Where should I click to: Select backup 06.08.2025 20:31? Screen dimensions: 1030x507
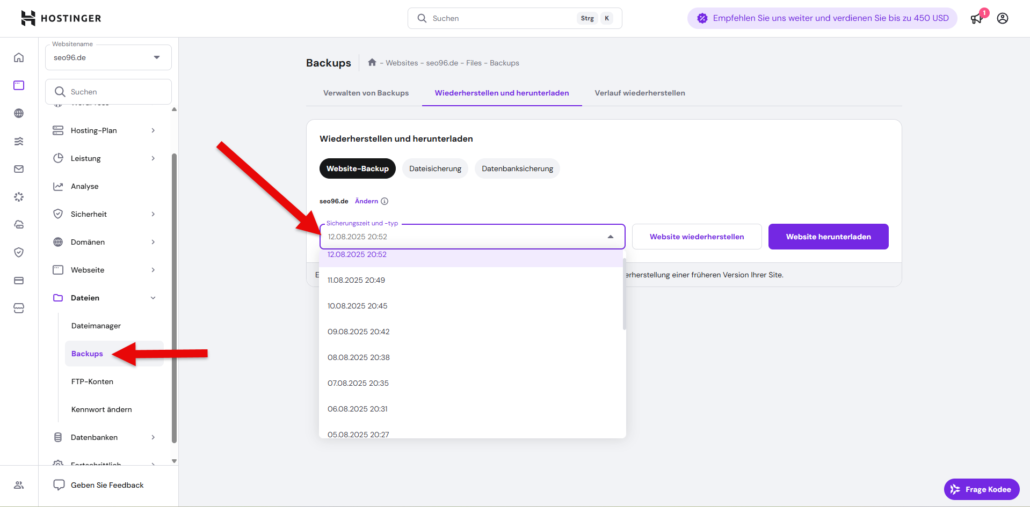pos(470,408)
